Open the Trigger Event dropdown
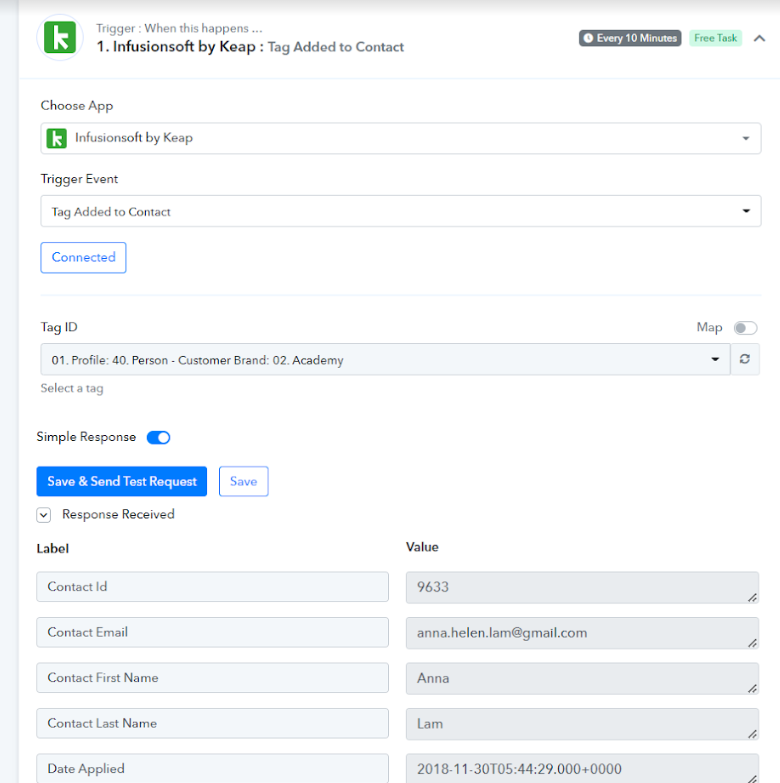Image resolution: width=780 pixels, height=783 pixels. pyautogui.click(x=400, y=211)
